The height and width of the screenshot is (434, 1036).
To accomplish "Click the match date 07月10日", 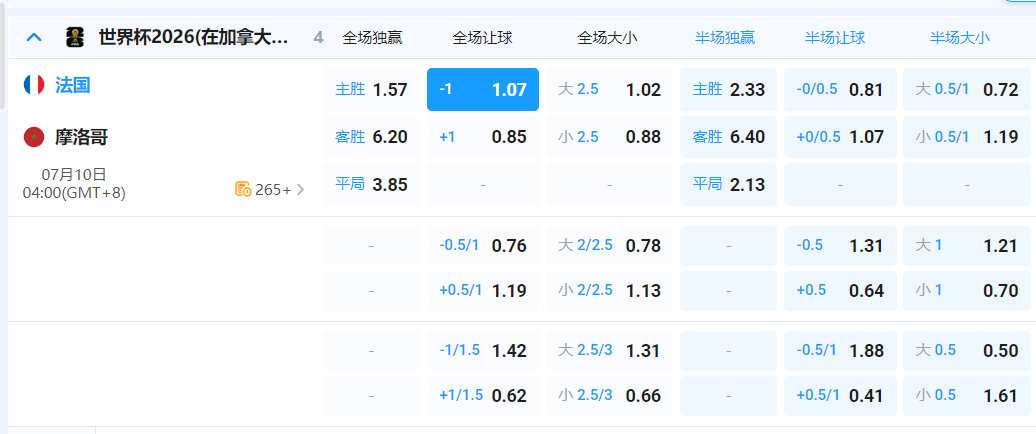I will click(x=74, y=174).
